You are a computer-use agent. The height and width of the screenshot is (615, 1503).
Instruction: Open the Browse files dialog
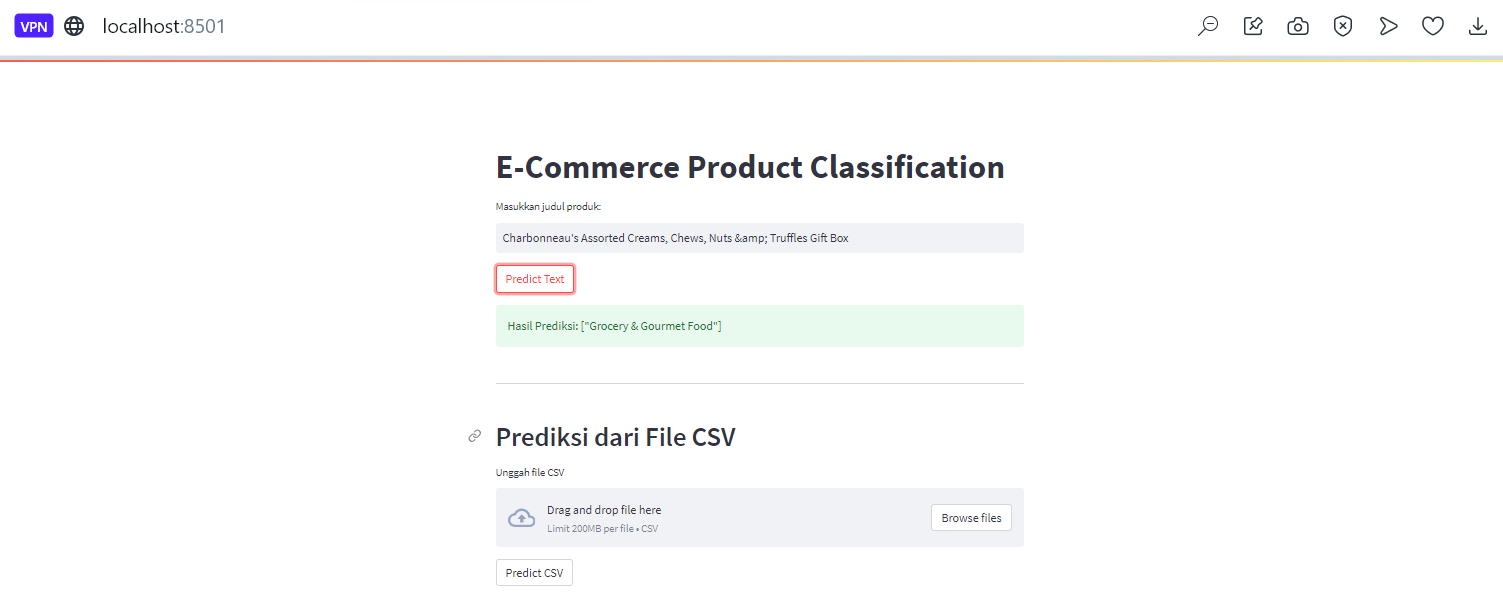coord(971,518)
